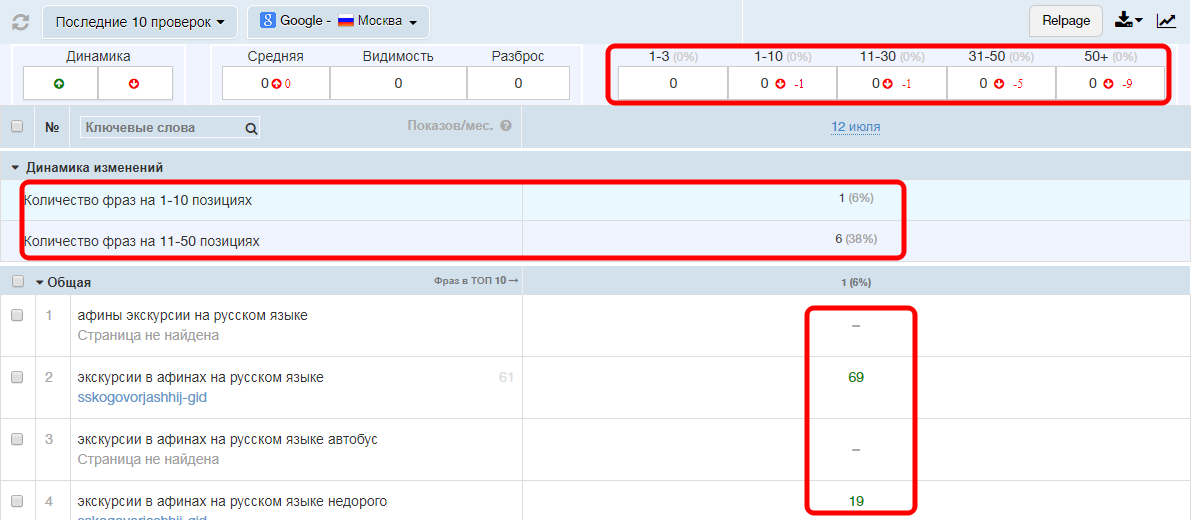Click the help icon beside Показов/мес.
The width and height of the screenshot is (1195, 520).
coord(506,126)
